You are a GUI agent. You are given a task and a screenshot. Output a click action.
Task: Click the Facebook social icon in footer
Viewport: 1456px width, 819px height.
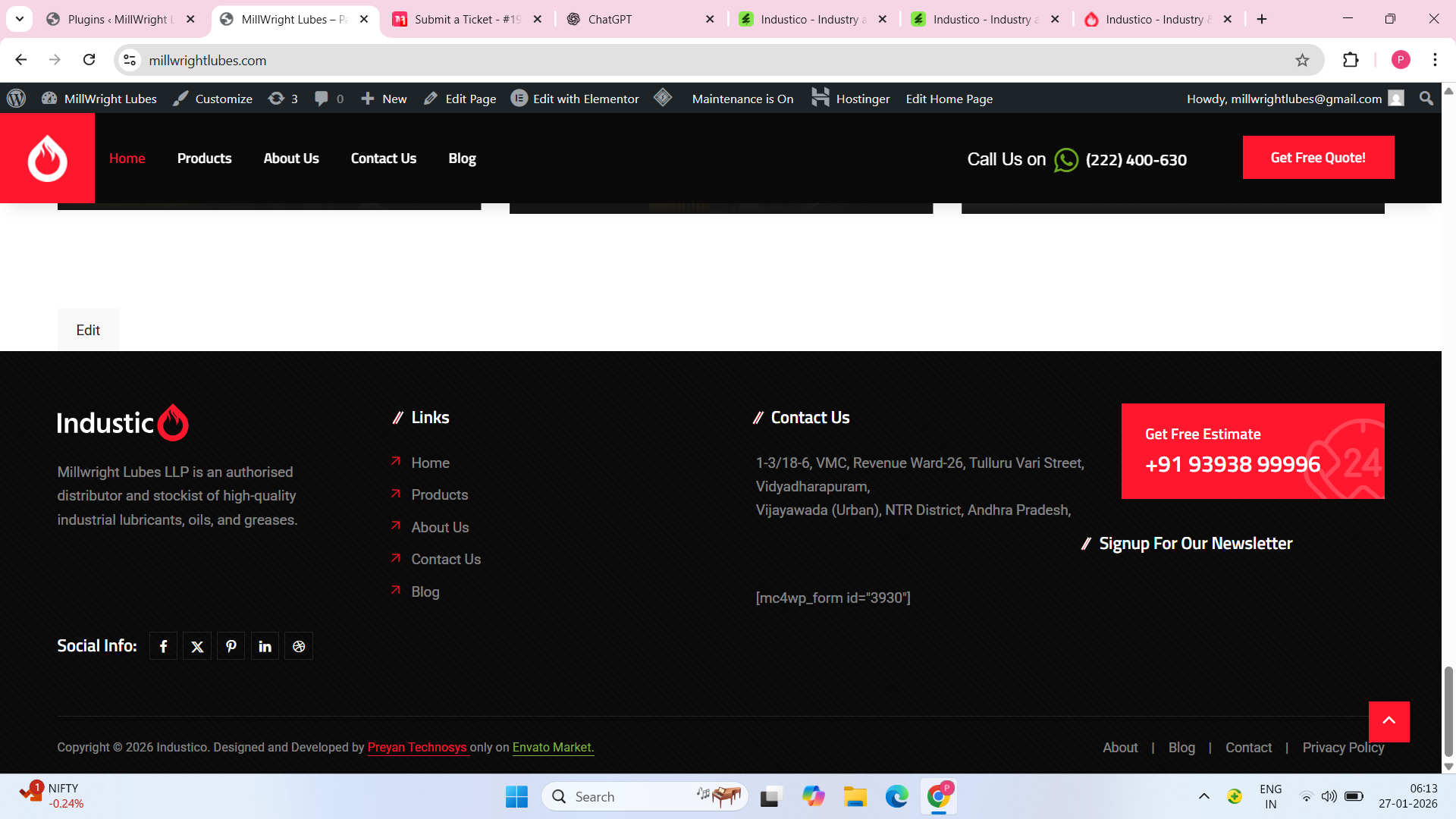163,646
